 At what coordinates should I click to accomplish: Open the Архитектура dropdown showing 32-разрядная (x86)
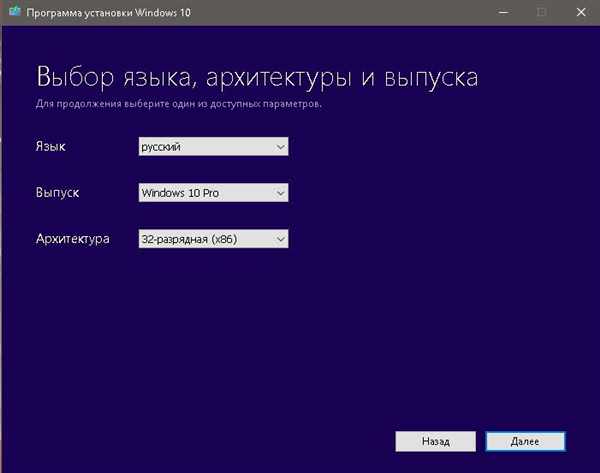point(213,239)
